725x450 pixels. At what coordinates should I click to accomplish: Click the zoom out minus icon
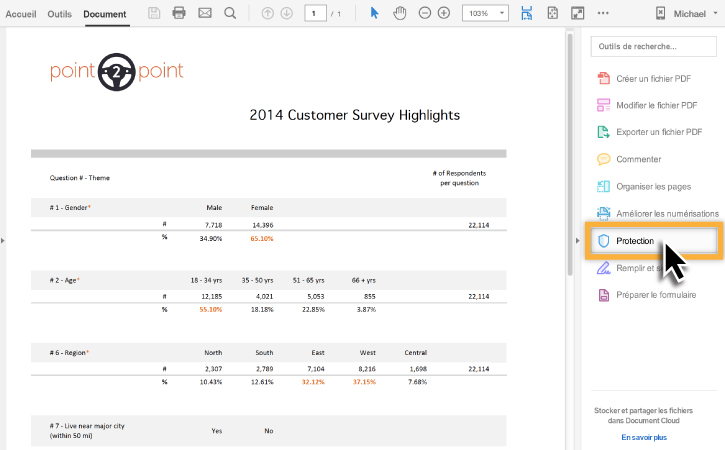(424, 13)
